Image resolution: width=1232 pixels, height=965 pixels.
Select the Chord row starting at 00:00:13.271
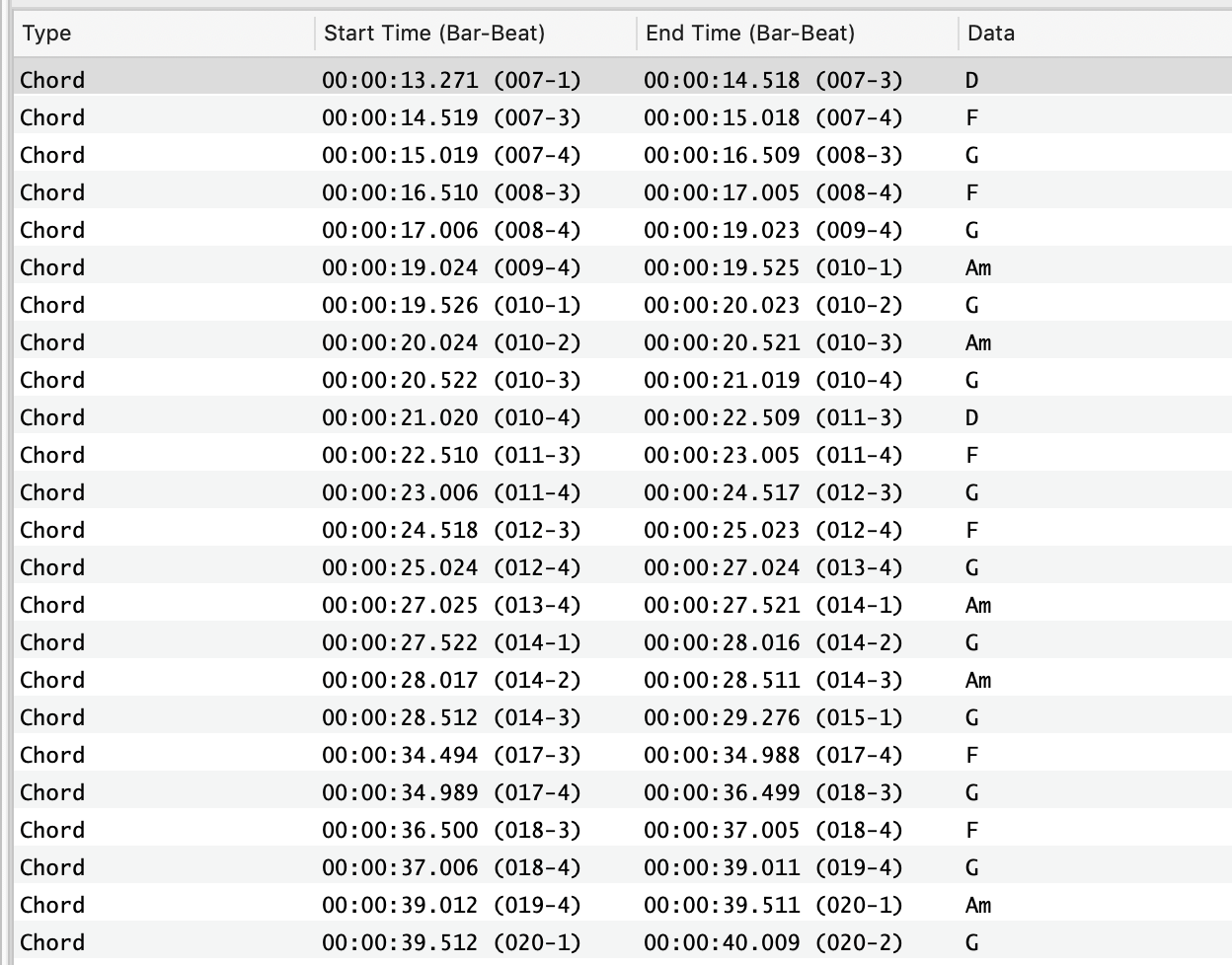tap(623, 80)
